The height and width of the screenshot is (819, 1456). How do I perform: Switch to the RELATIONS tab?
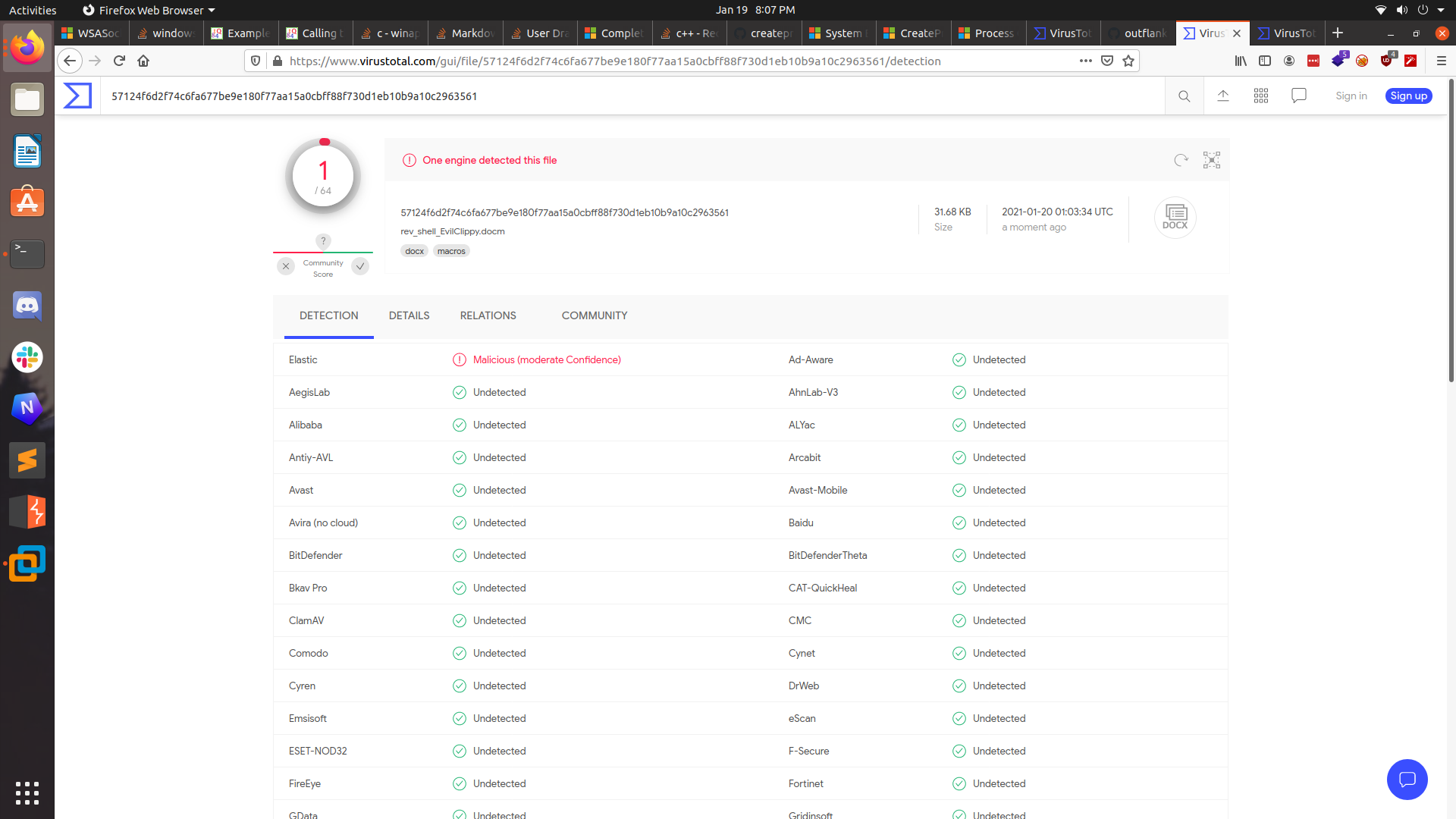click(488, 315)
